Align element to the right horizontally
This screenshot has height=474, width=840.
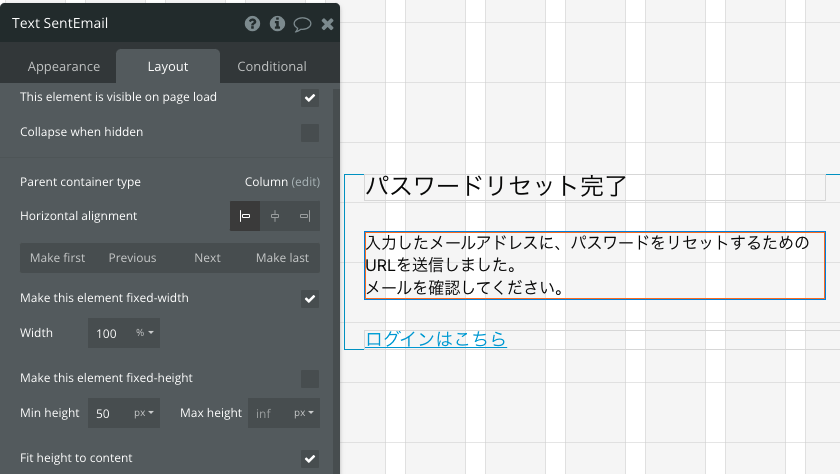click(x=305, y=216)
